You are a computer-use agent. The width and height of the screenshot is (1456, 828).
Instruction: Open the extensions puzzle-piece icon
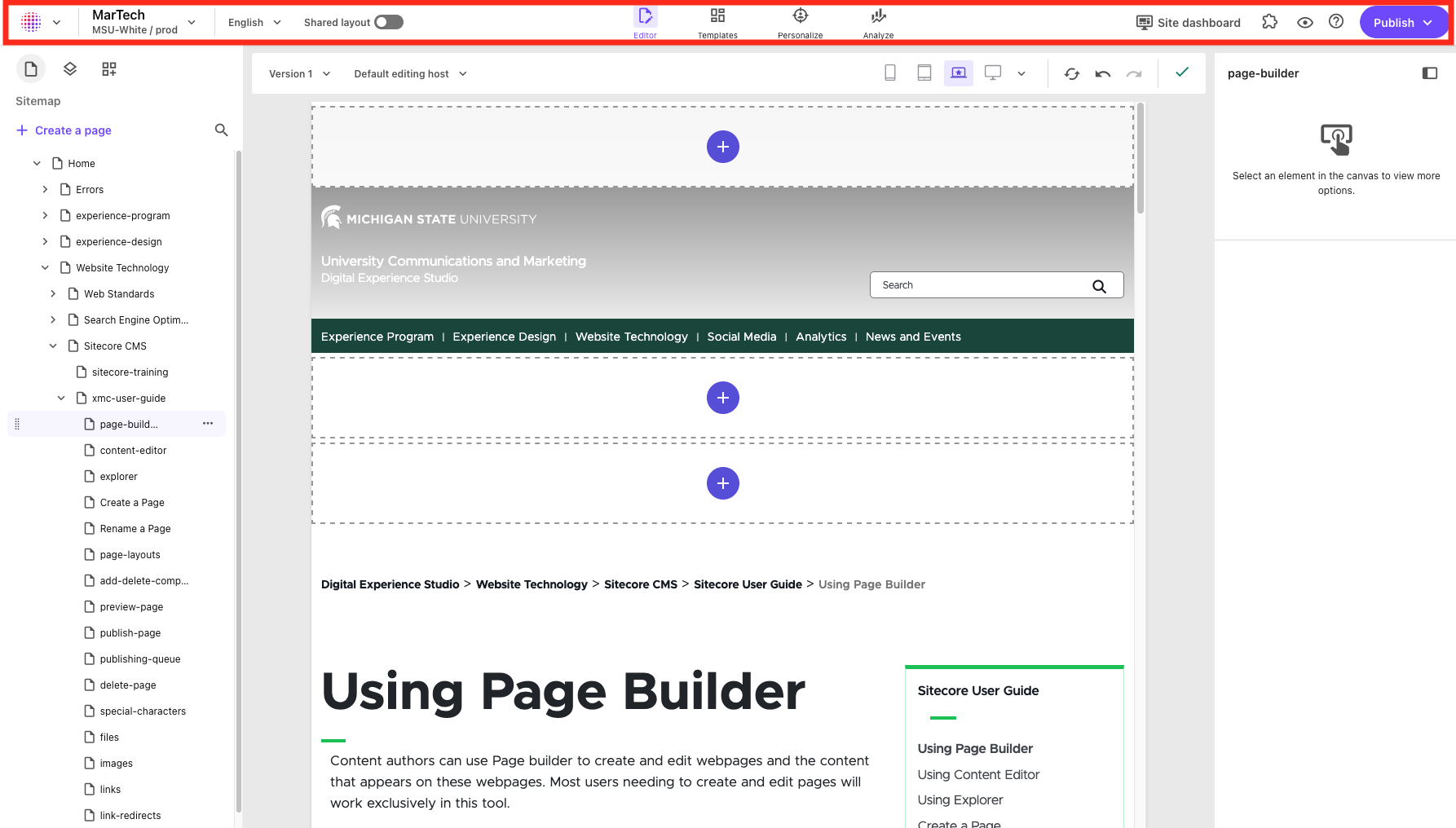[x=1269, y=22]
